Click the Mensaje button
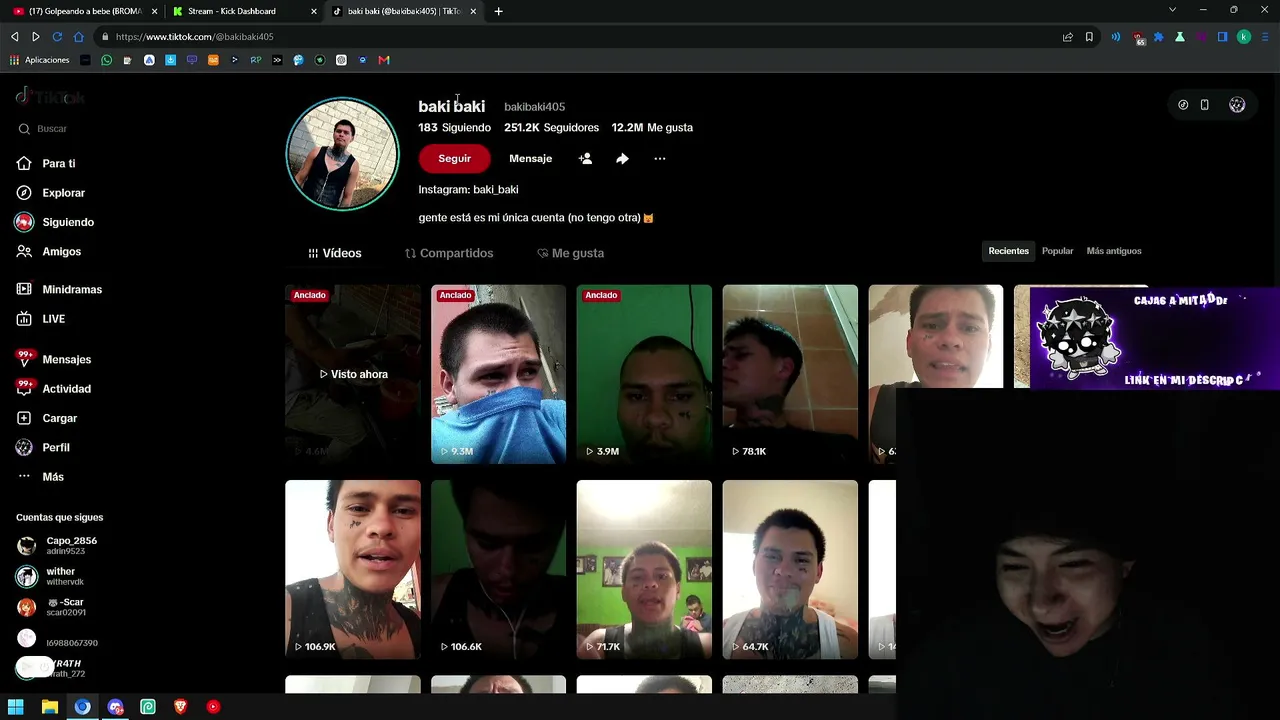 click(530, 158)
